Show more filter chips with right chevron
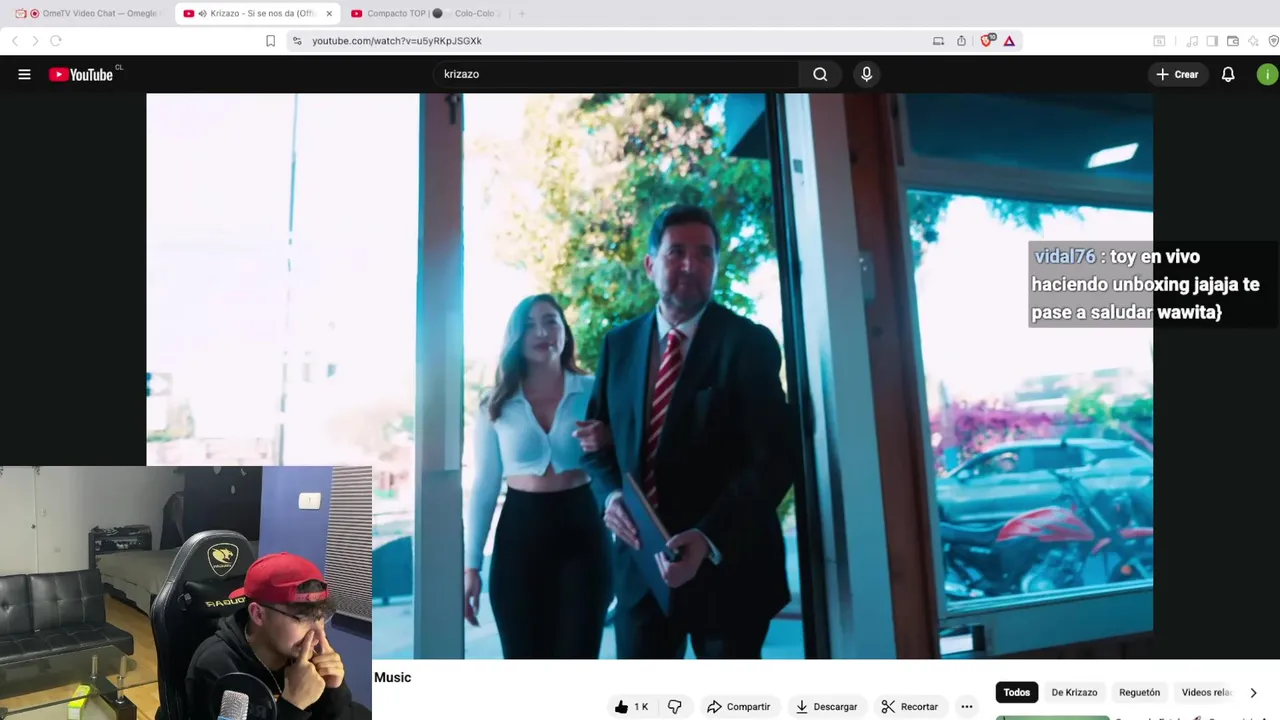 click(1253, 692)
